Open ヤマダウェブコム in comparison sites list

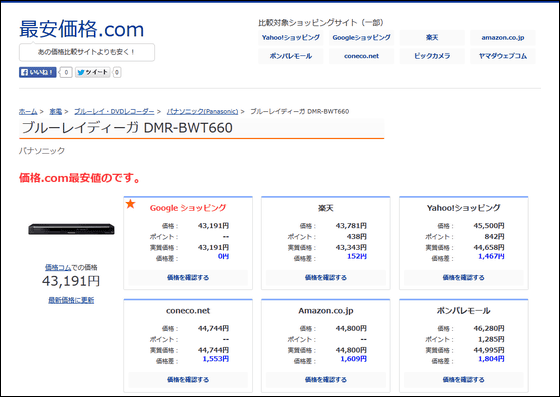(x=502, y=56)
